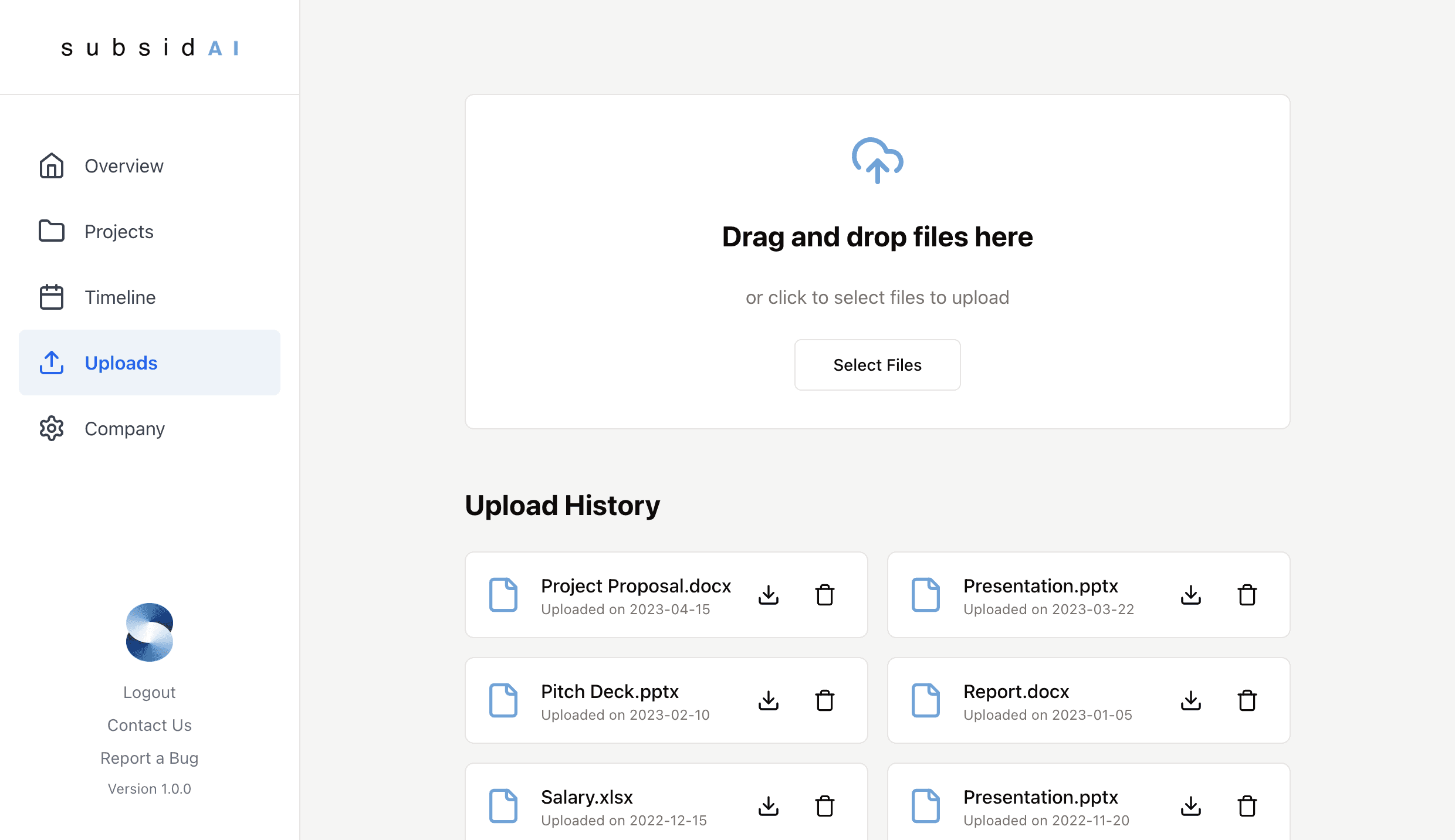
Task: Click 'Project Proposal.docx' file name
Action: (x=636, y=586)
